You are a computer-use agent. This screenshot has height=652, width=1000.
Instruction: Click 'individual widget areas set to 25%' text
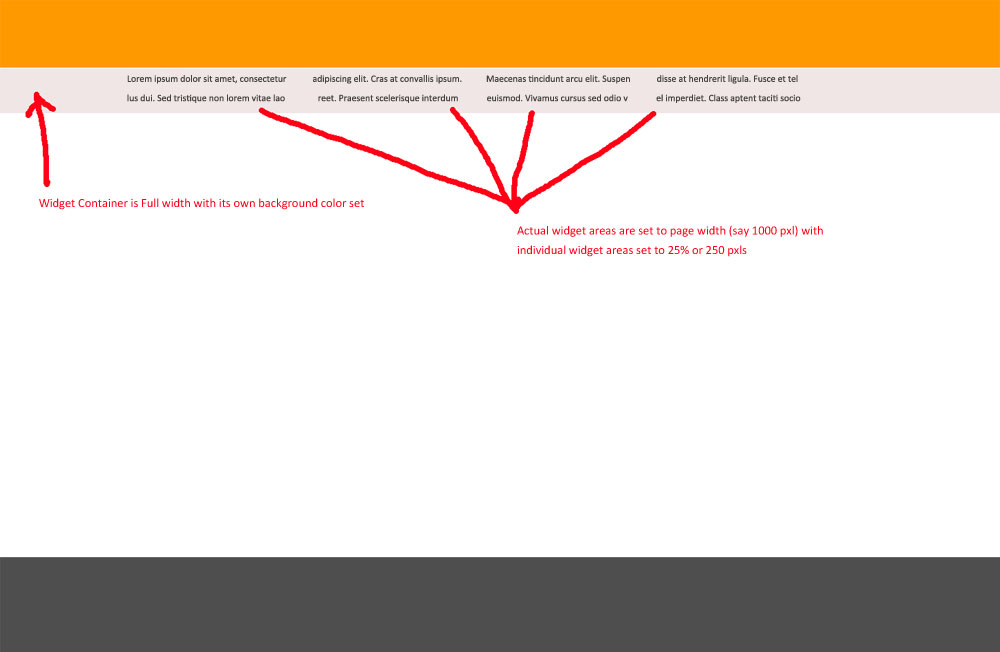click(632, 251)
